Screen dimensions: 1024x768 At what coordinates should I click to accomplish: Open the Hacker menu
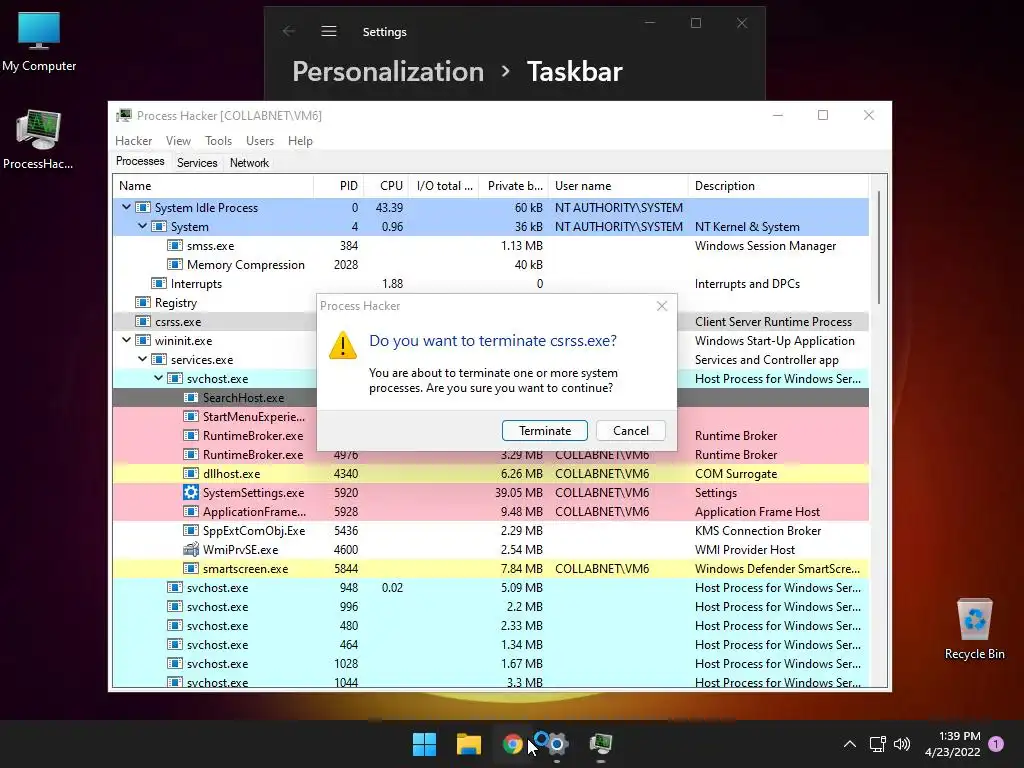pyautogui.click(x=133, y=140)
